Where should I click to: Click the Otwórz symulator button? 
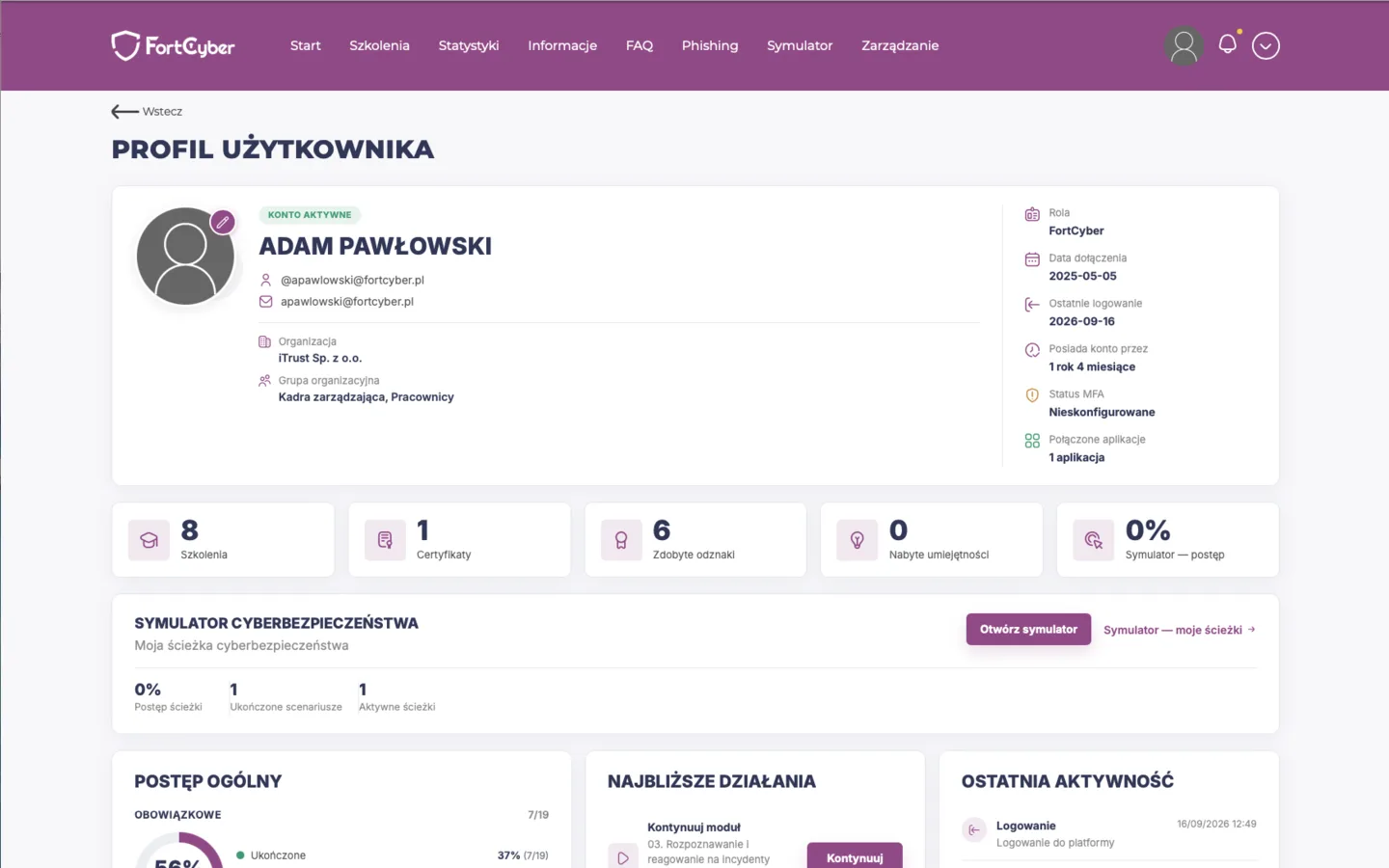tap(1028, 629)
